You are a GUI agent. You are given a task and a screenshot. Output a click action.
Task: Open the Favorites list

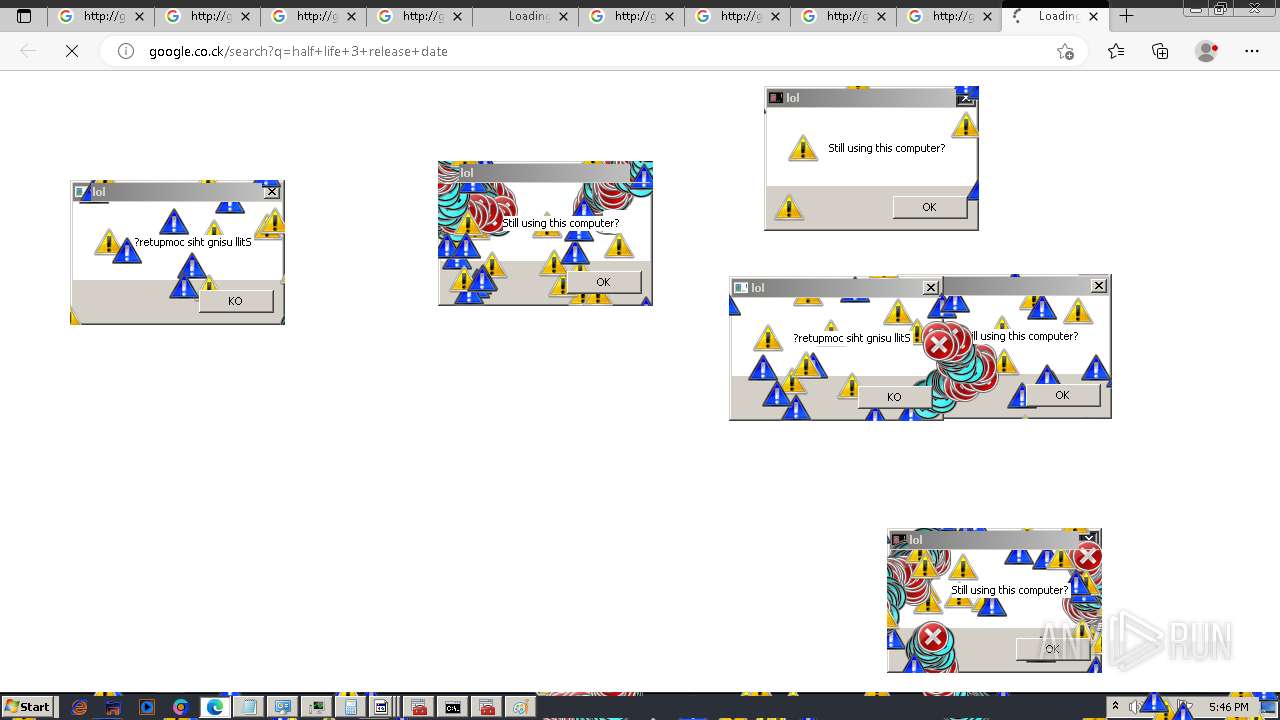1116,51
